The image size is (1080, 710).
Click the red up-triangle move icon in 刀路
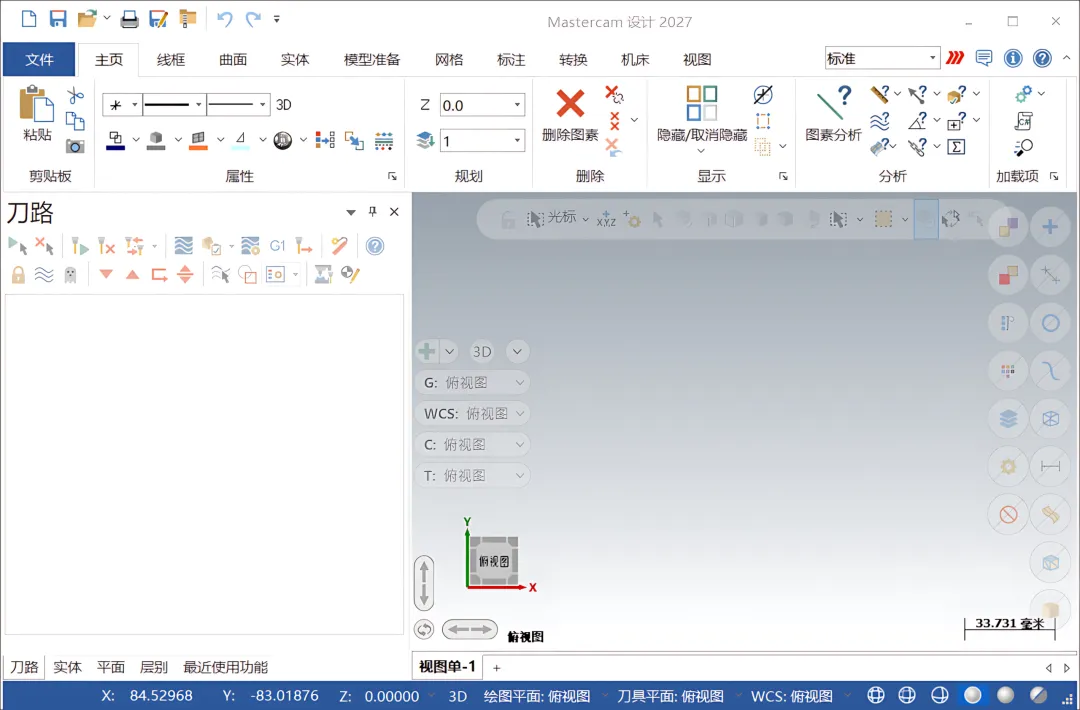coord(133,275)
